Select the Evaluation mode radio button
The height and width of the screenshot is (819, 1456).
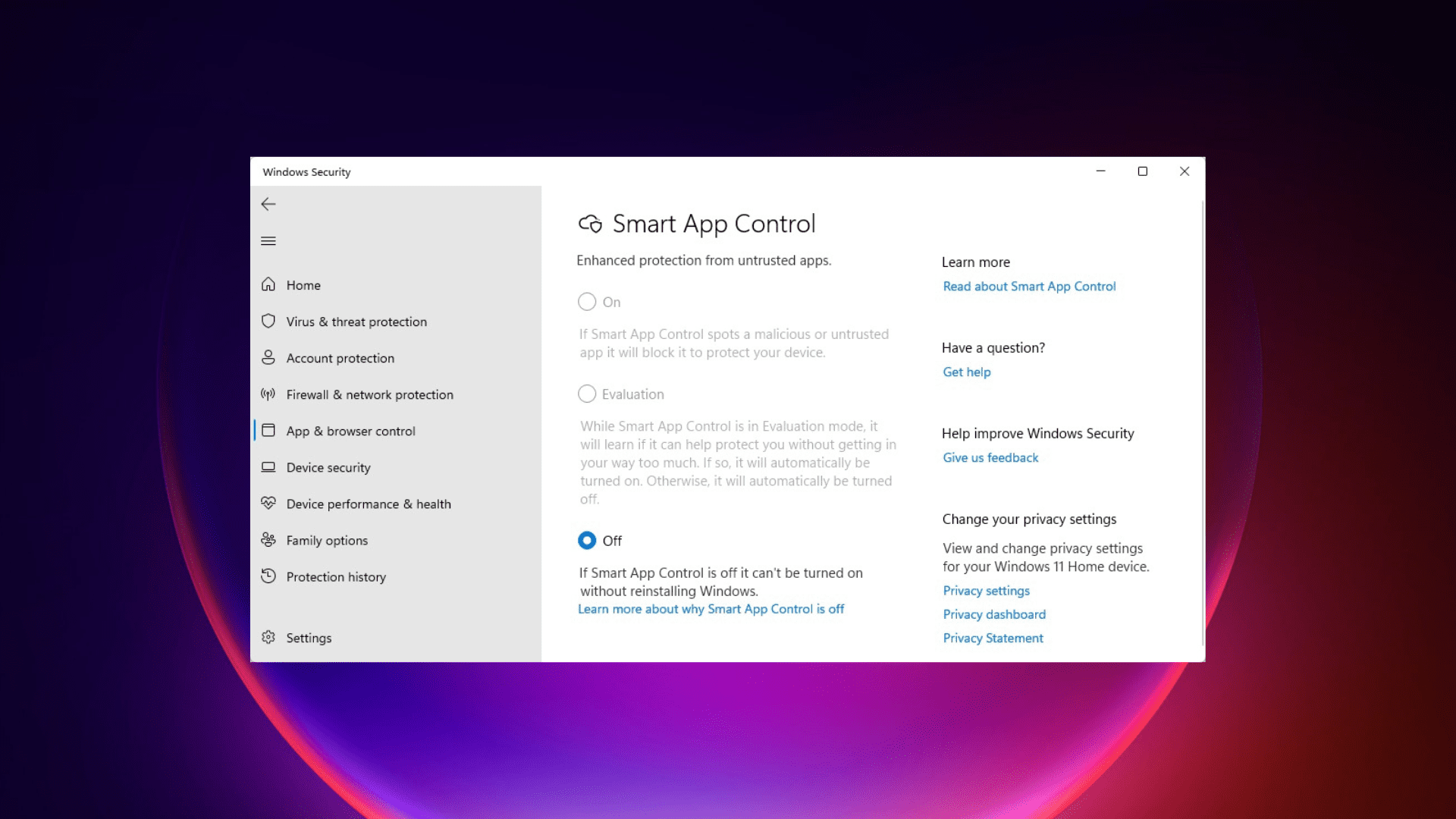(587, 394)
